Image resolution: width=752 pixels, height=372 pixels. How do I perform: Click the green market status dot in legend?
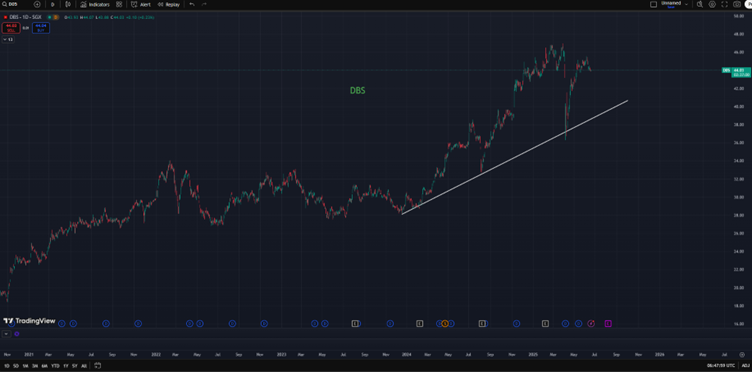(49, 17)
